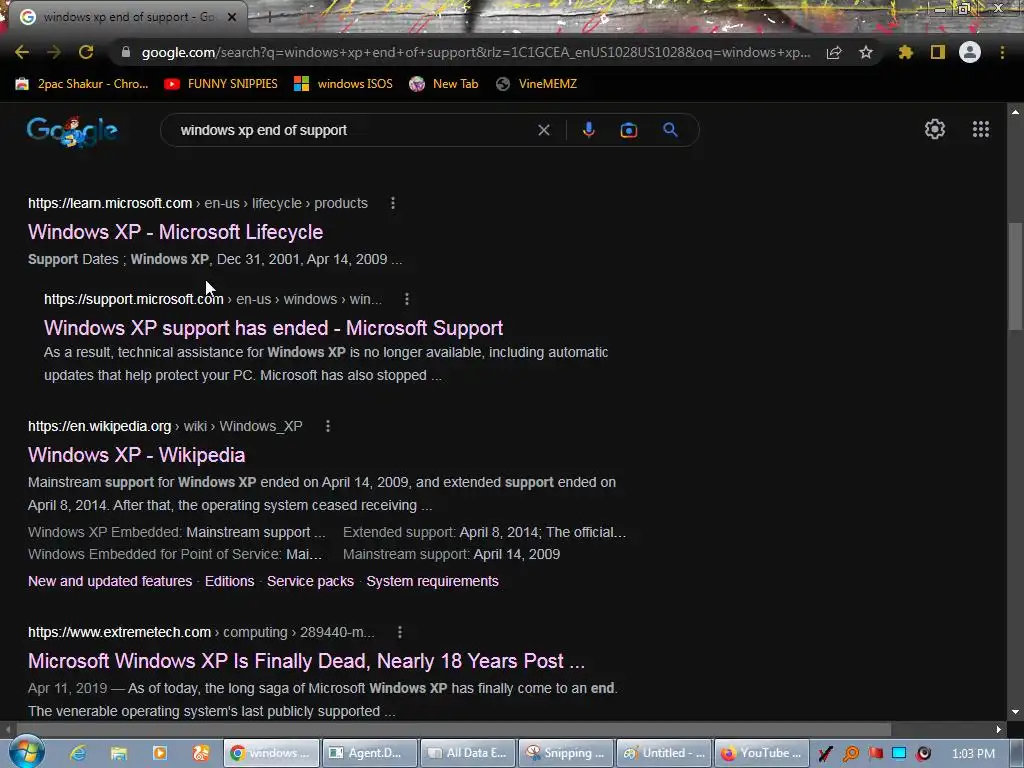Open Windows XP - Wikipedia result
The width and height of the screenshot is (1024, 768).
point(136,455)
